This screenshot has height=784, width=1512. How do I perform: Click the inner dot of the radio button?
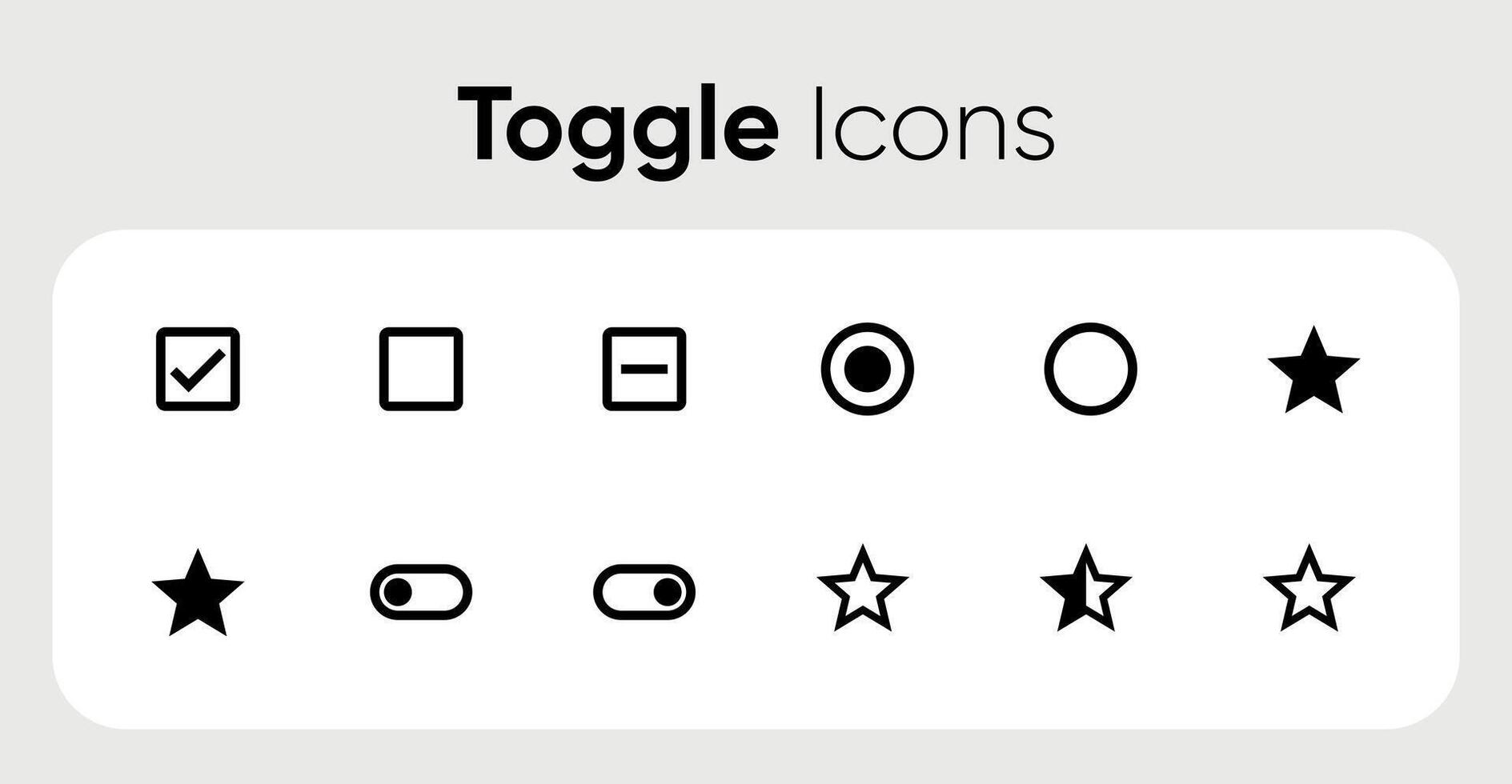pyautogui.click(x=868, y=369)
